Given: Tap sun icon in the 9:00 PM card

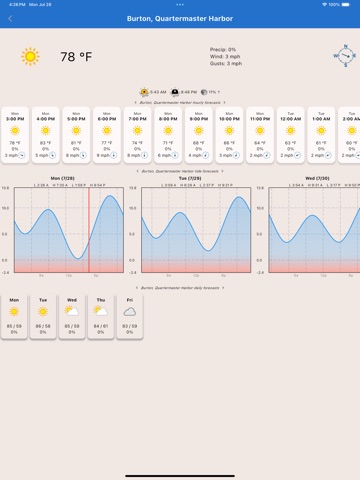Looking at the screenshot, I should (x=199, y=131).
